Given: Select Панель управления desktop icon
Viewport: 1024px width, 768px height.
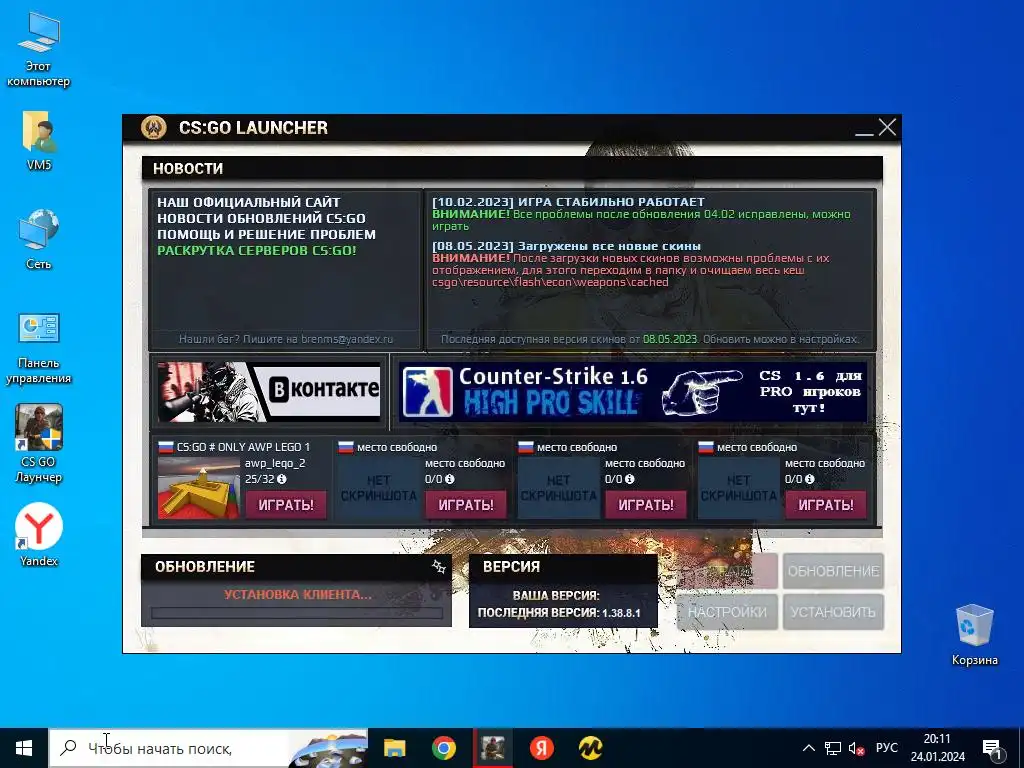Looking at the screenshot, I should [x=39, y=347].
